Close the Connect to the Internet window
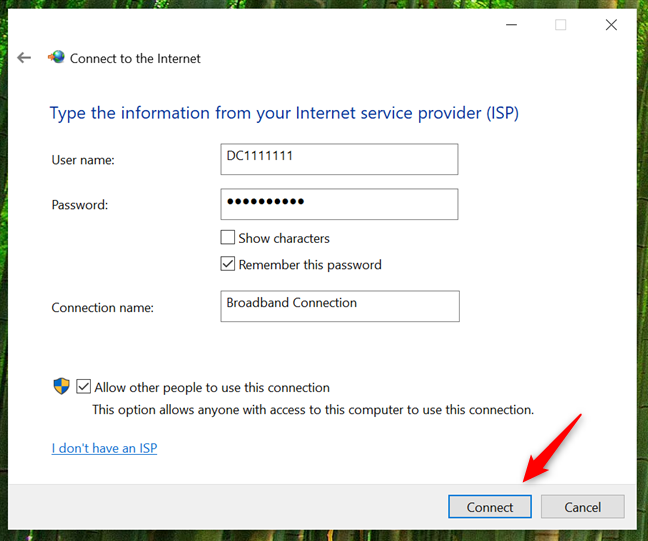648x541 pixels. (x=611, y=25)
